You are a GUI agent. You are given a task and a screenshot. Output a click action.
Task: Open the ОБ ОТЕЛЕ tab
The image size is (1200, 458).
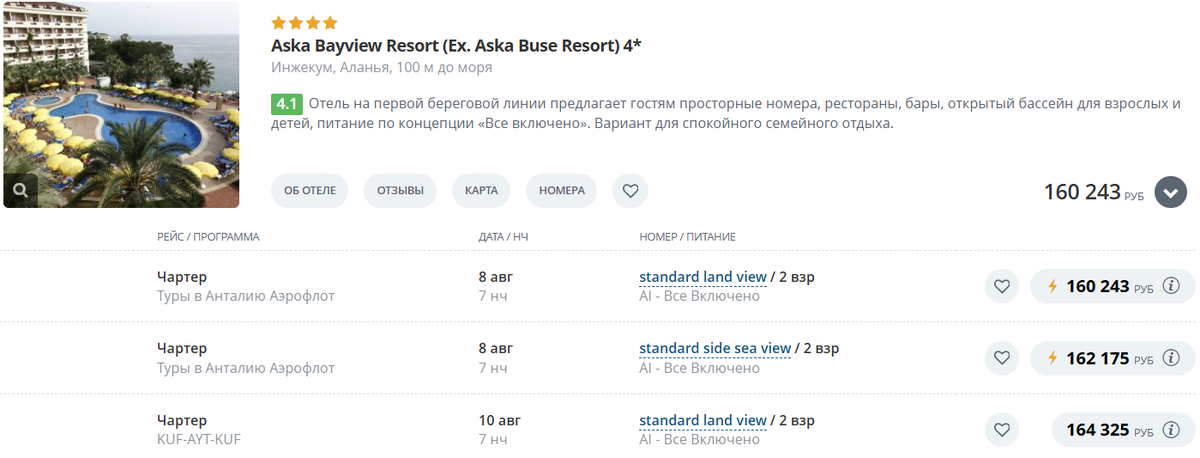[x=310, y=190]
